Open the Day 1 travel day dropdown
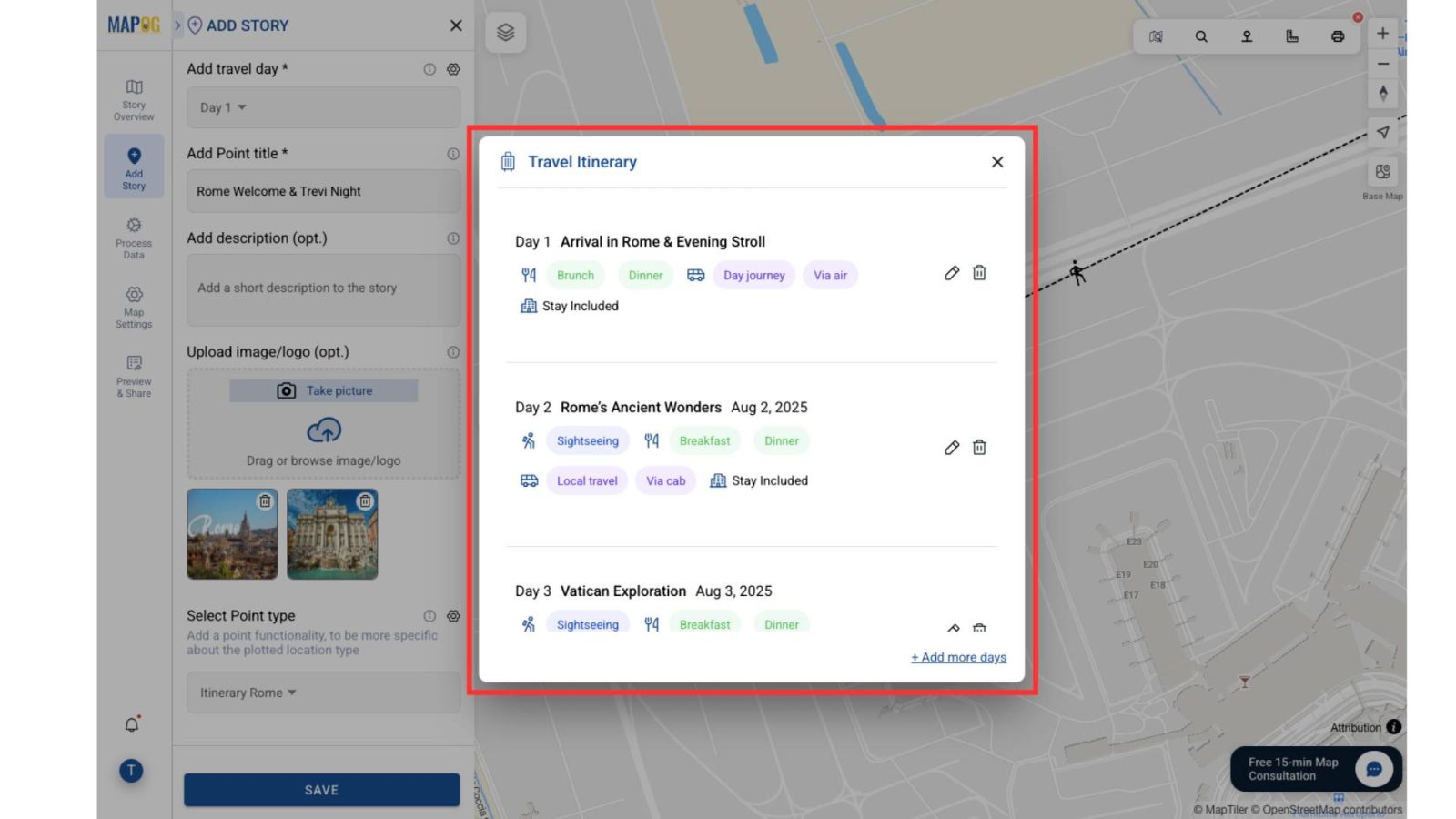1456x819 pixels. (x=323, y=107)
